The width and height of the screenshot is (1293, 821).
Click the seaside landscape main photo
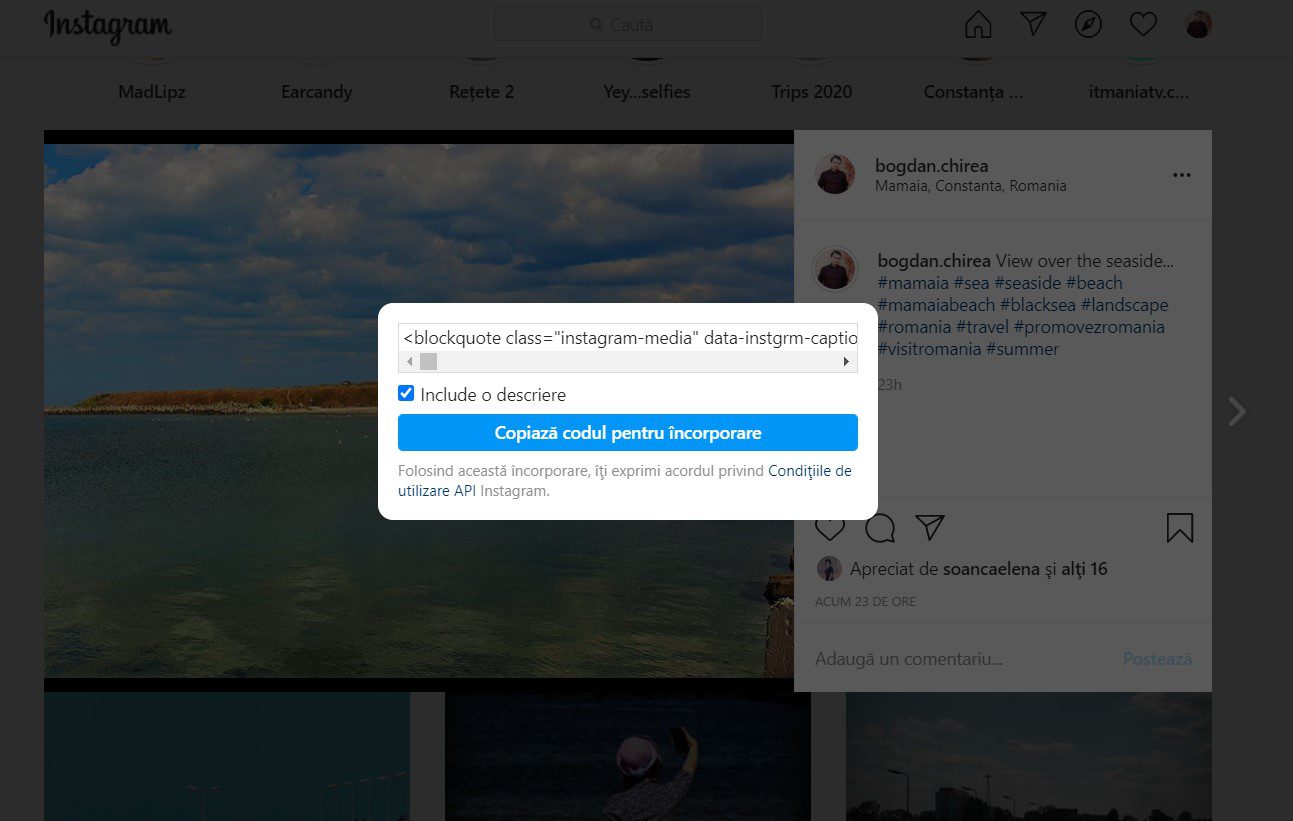[x=419, y=410]
